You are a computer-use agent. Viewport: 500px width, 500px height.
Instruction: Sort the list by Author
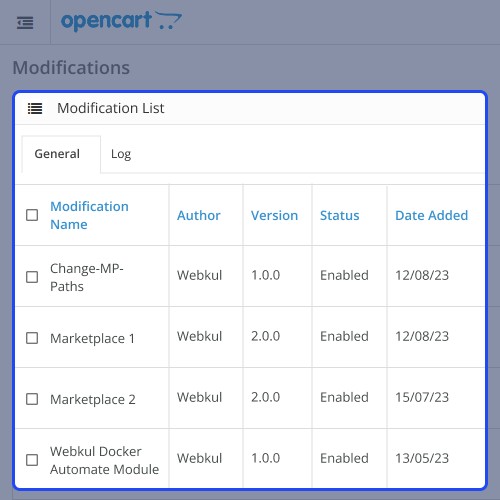tap(199, 215)
